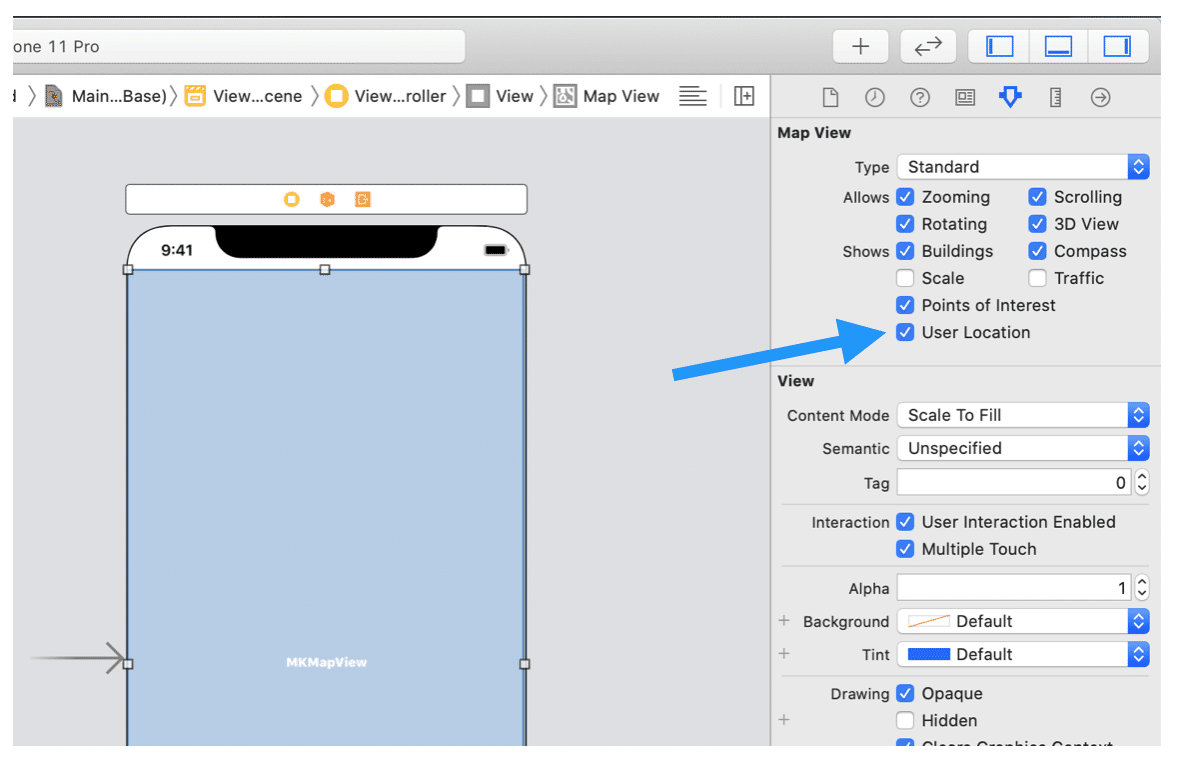The image size is (1178, 760).
Task: Click the View square icon in breadcrumb
Action: (x=478, y=96)
